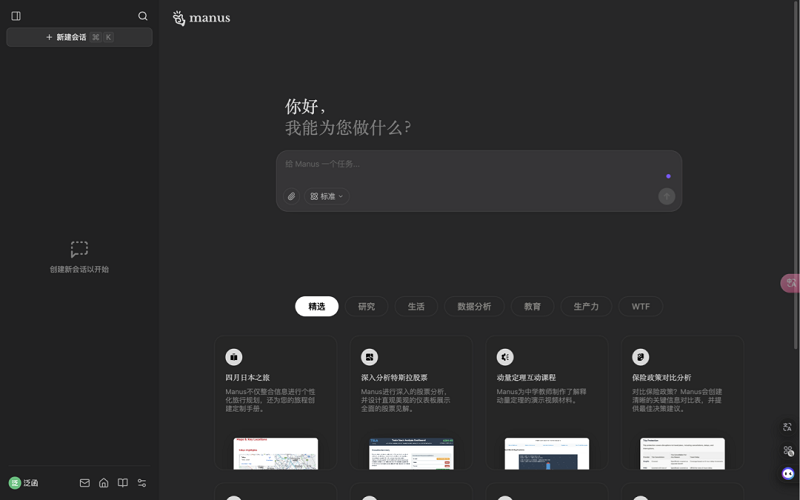800x500 pixels.
Task: Switch to the 数据分析 tab
Action: tap(474, 307)
